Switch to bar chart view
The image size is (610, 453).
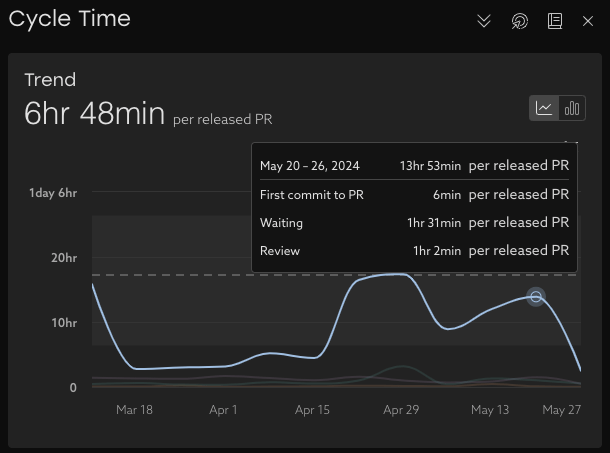[x=572, y=108]
